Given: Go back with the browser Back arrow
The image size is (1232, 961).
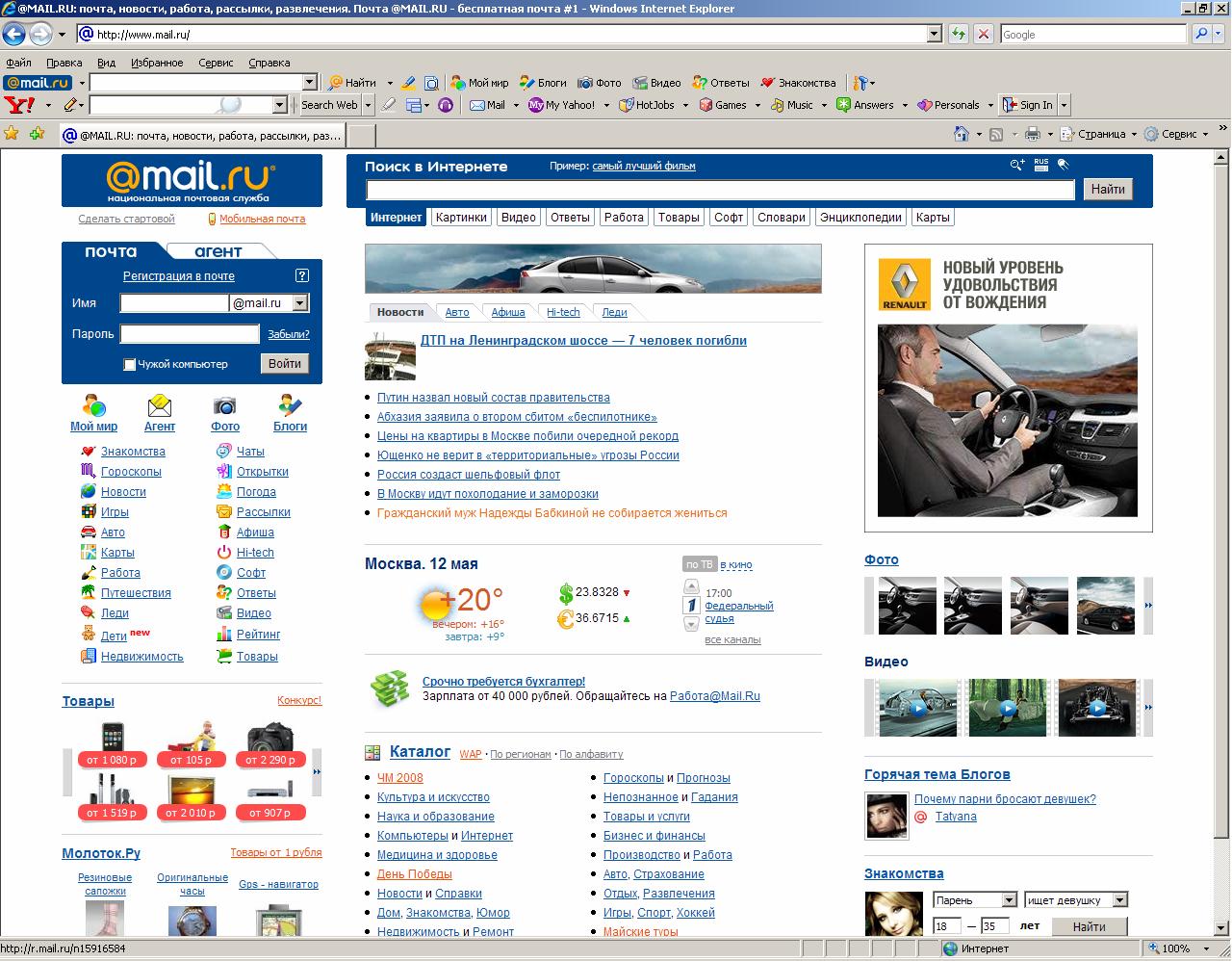Looking at the screenshot, I should coord(13,35).
